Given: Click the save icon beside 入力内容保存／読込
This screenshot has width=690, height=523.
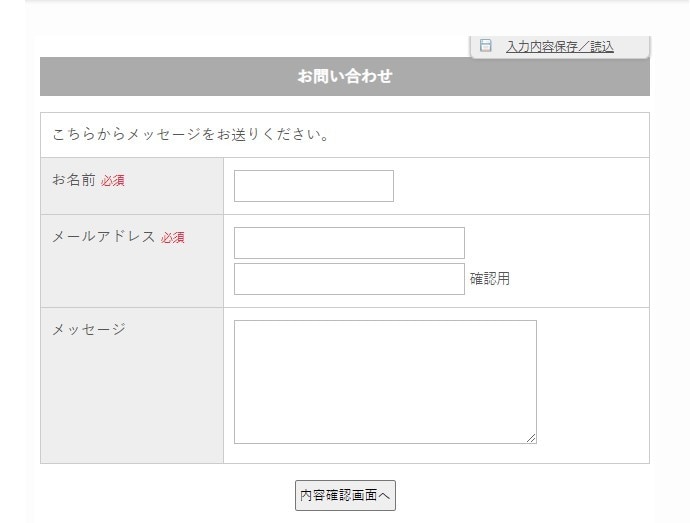Looking at the screenshot, I should 485,45.
